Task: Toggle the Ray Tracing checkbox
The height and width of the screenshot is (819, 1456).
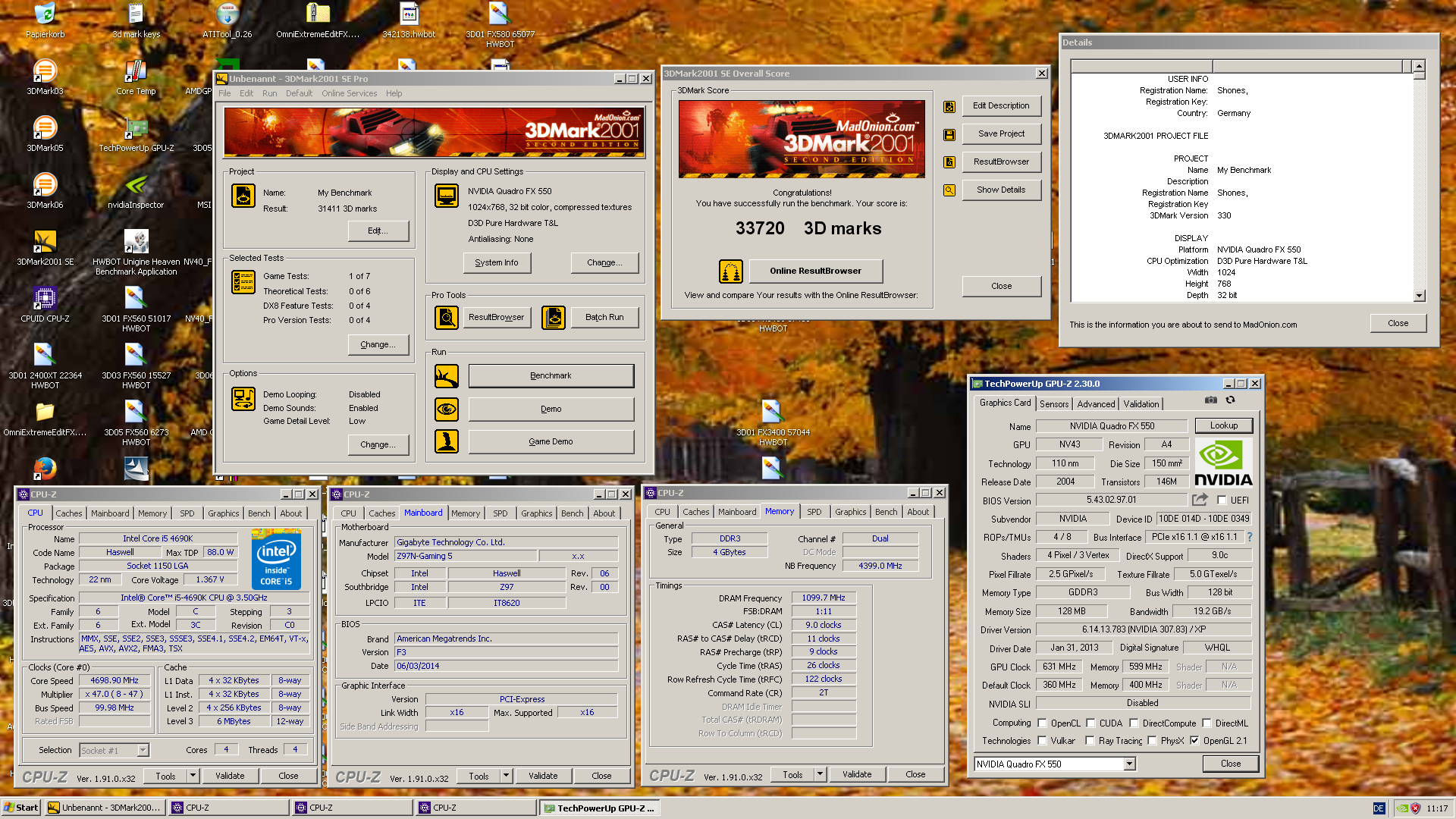Action: click(1090, 741)
